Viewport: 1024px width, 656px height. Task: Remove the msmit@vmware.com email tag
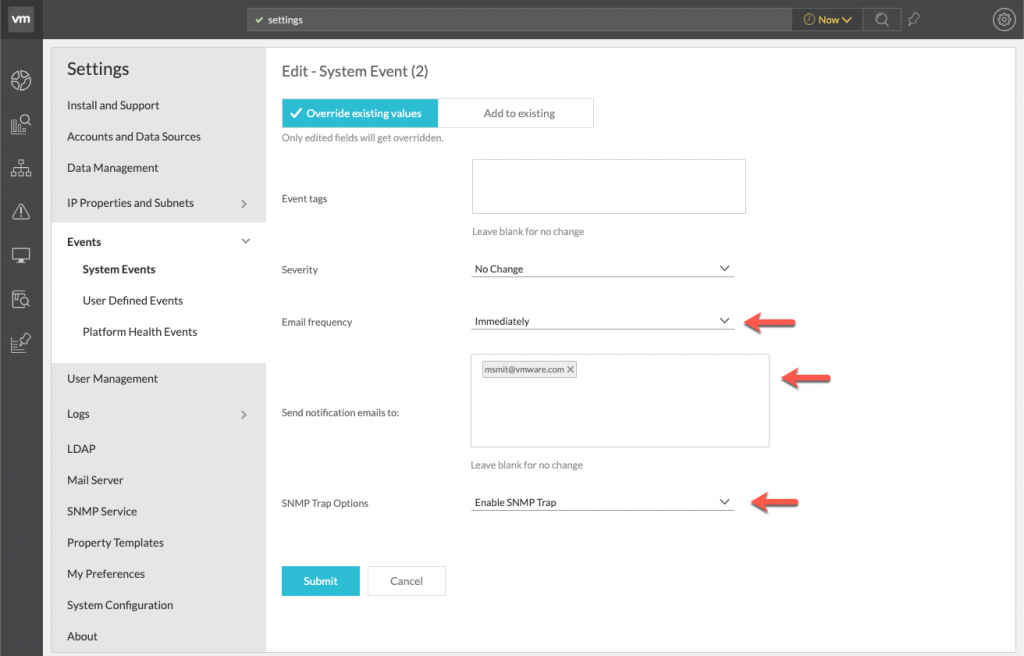[x=571, y=369]
